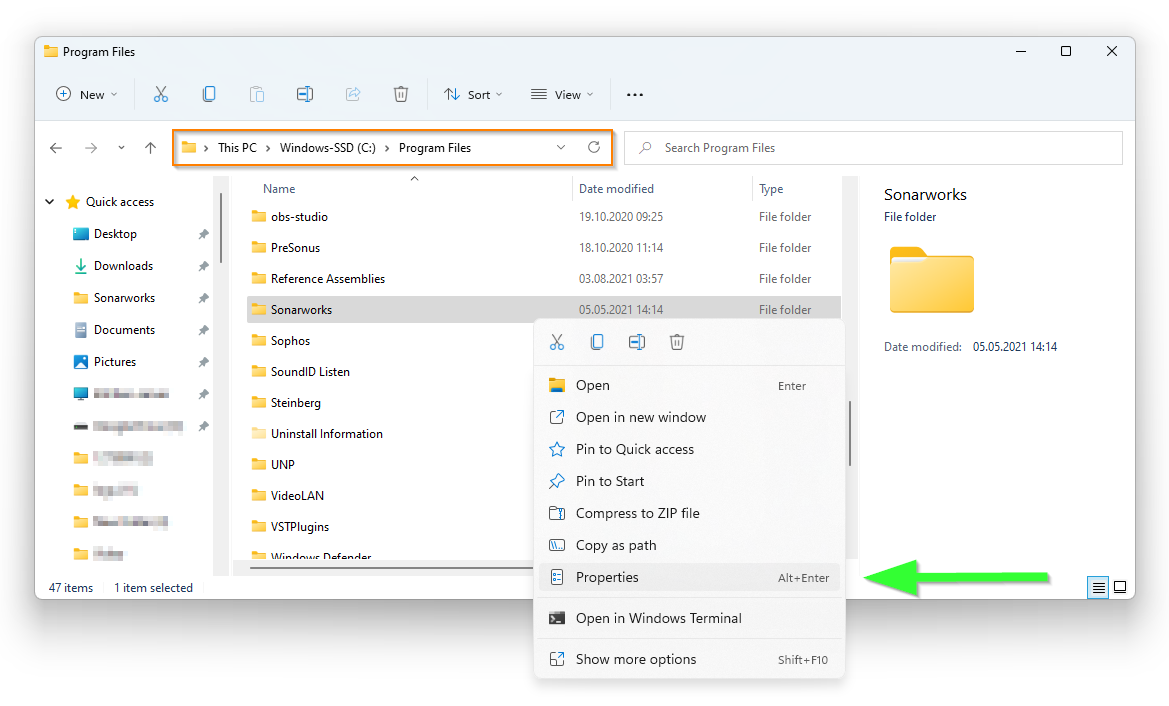Click This PC in the address bar

coord(237,148)
